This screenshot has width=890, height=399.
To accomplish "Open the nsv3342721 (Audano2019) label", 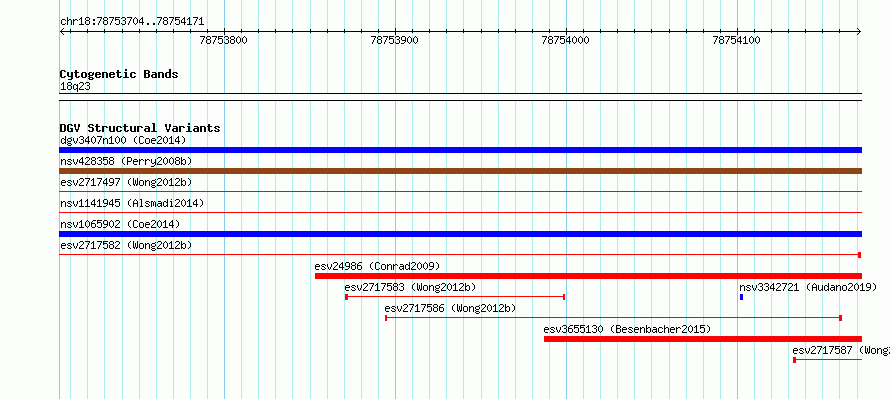I will point(808,287).
